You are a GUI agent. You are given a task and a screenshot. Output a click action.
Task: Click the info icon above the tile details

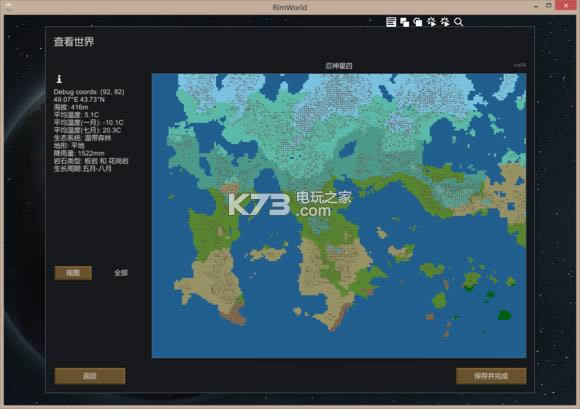click(x=59, y=78)
